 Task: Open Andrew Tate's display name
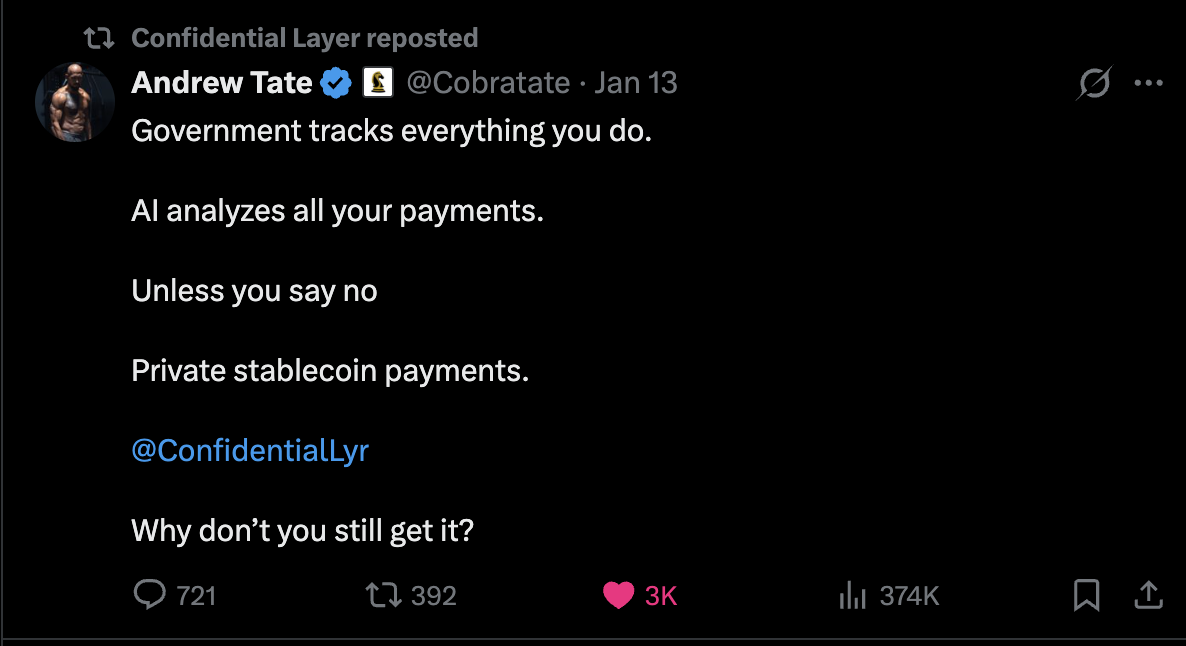(x=221, y=83)
